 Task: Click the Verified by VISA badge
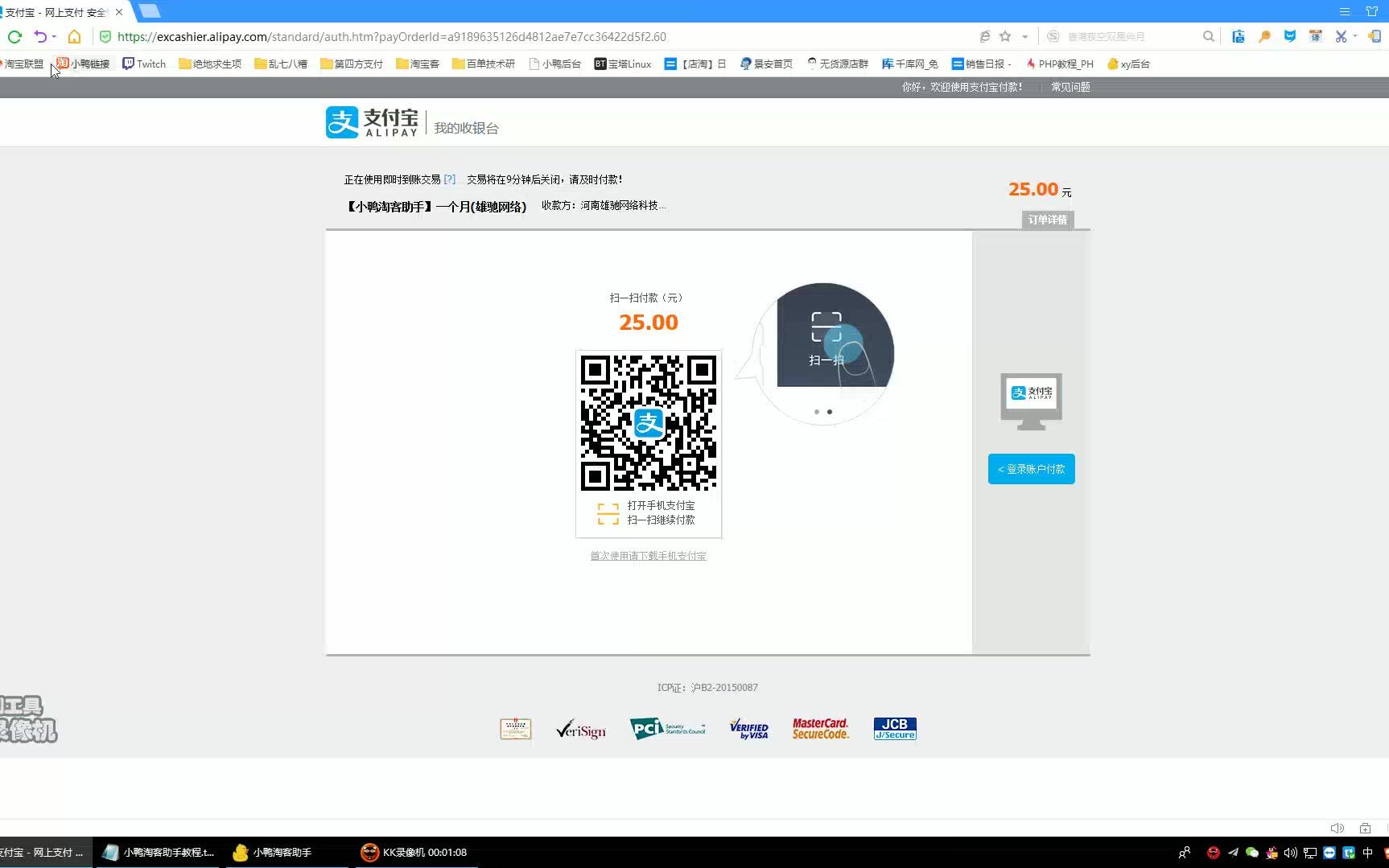tap(749, 730)
